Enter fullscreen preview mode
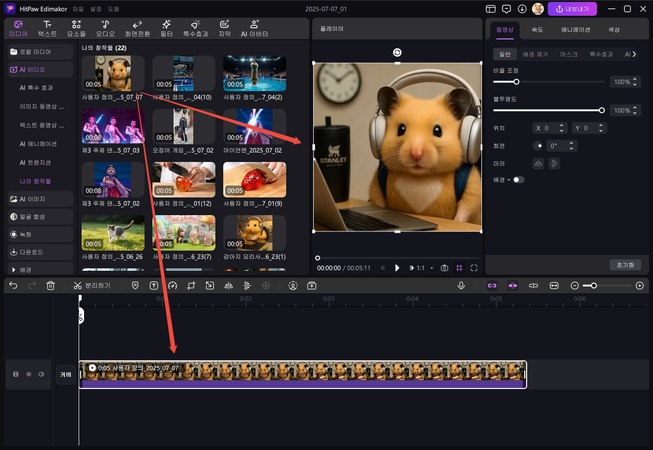The image size is (653, 450). (x=474, y=268)
